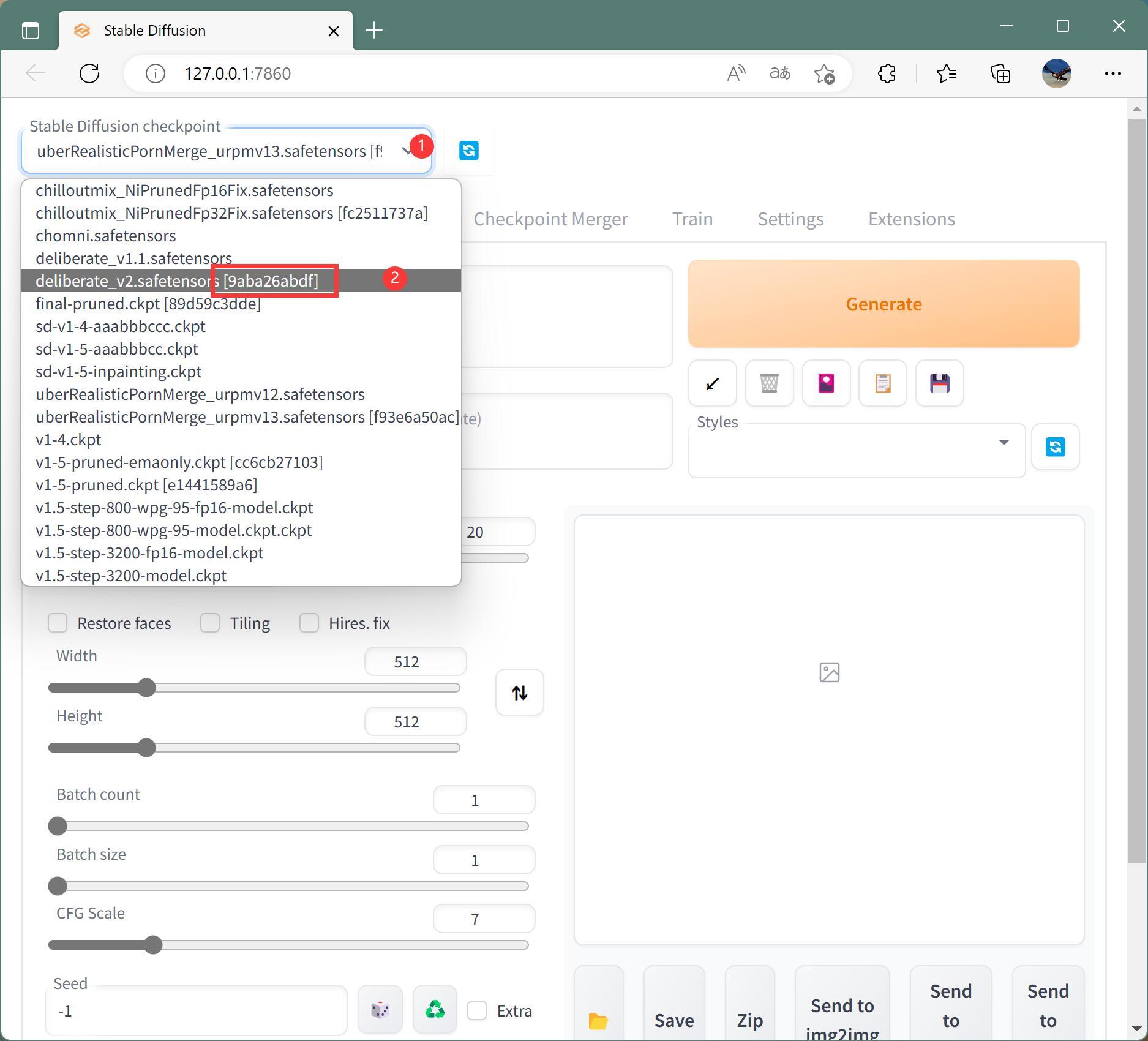Enable the Tiling checkbox
This screenshot has height=1041, width=1148.
[210, 623]
